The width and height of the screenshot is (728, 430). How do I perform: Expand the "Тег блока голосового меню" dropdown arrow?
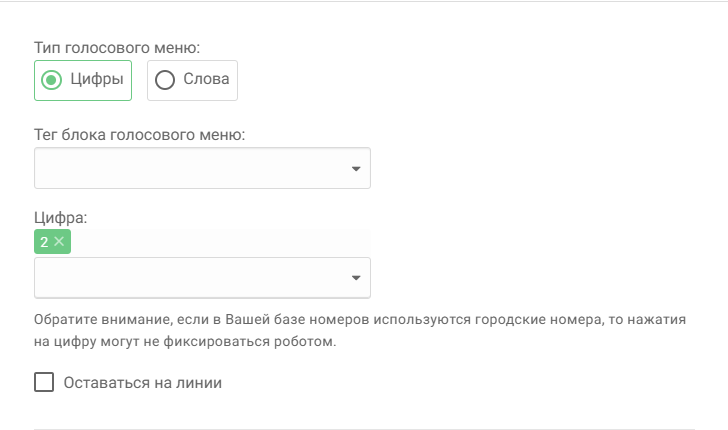356,168
